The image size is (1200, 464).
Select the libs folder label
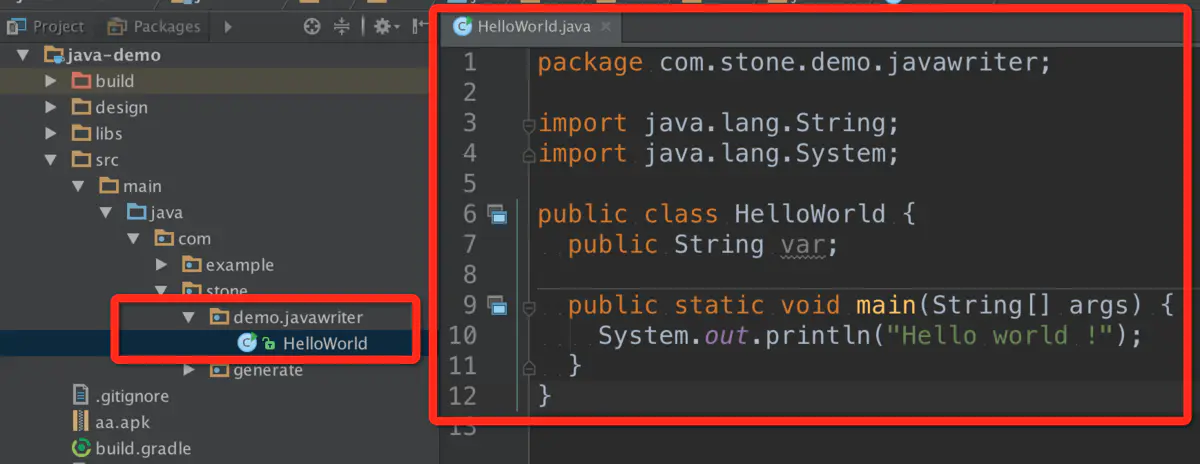pos(109,133)
